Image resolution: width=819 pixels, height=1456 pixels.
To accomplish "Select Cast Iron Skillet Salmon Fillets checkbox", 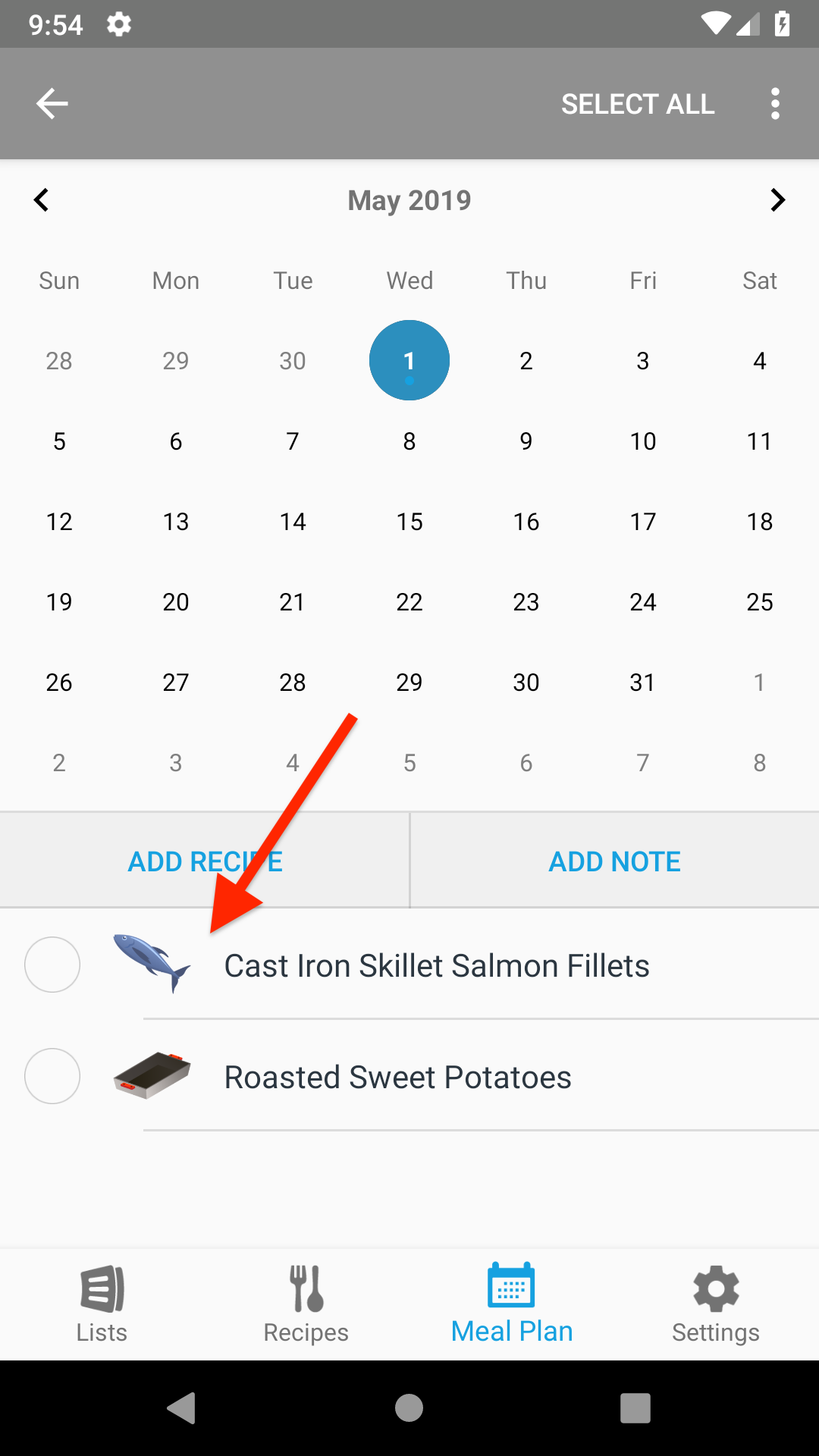I will [x=52, y=965].
